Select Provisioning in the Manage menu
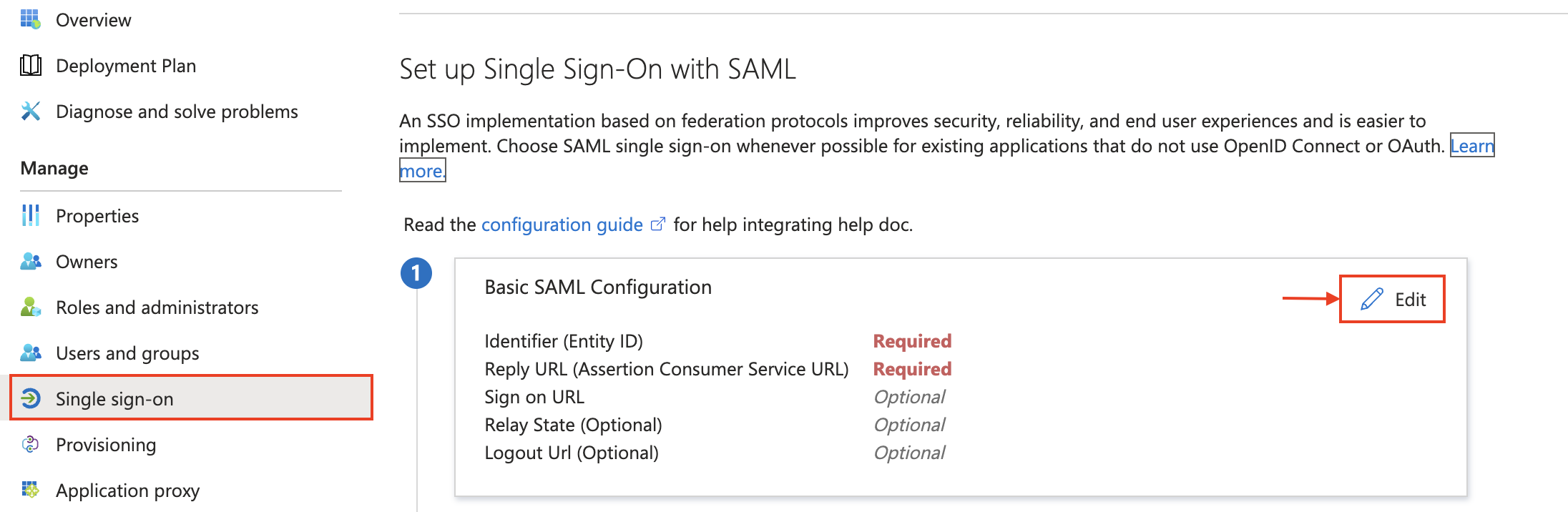1568x512 pixels. 106,444
